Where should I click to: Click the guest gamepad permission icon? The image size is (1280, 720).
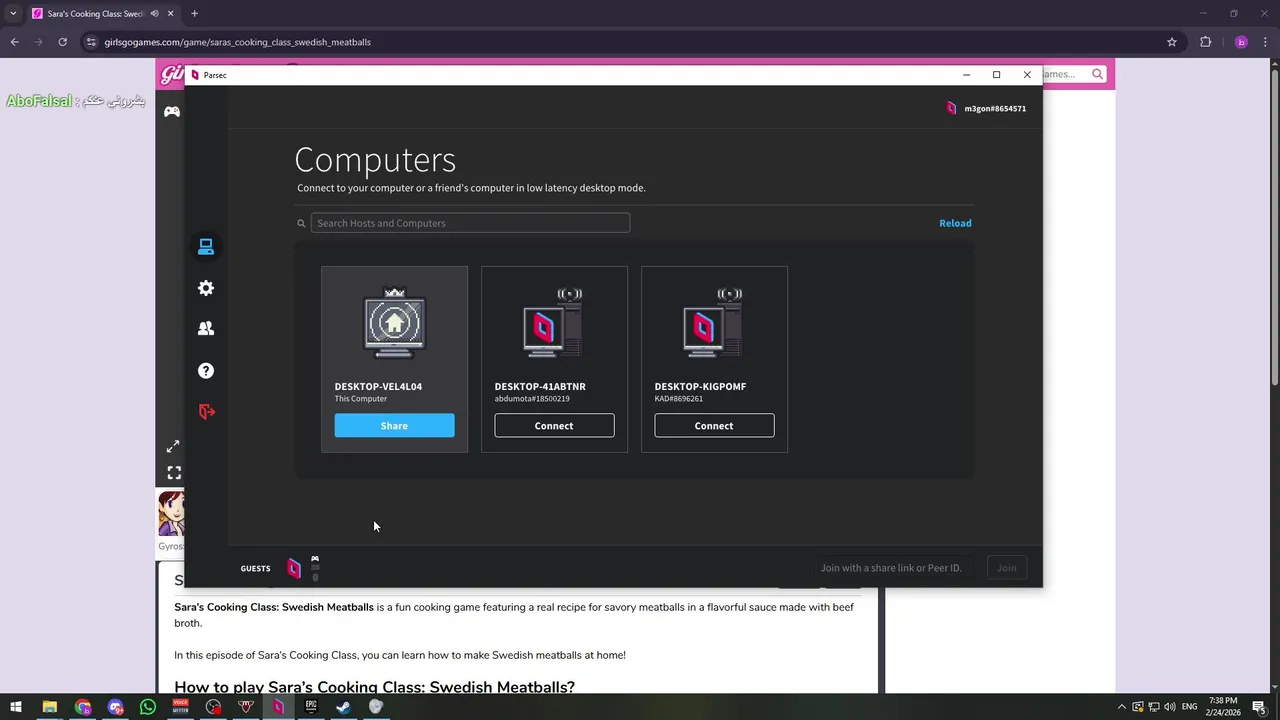[315, 559]
